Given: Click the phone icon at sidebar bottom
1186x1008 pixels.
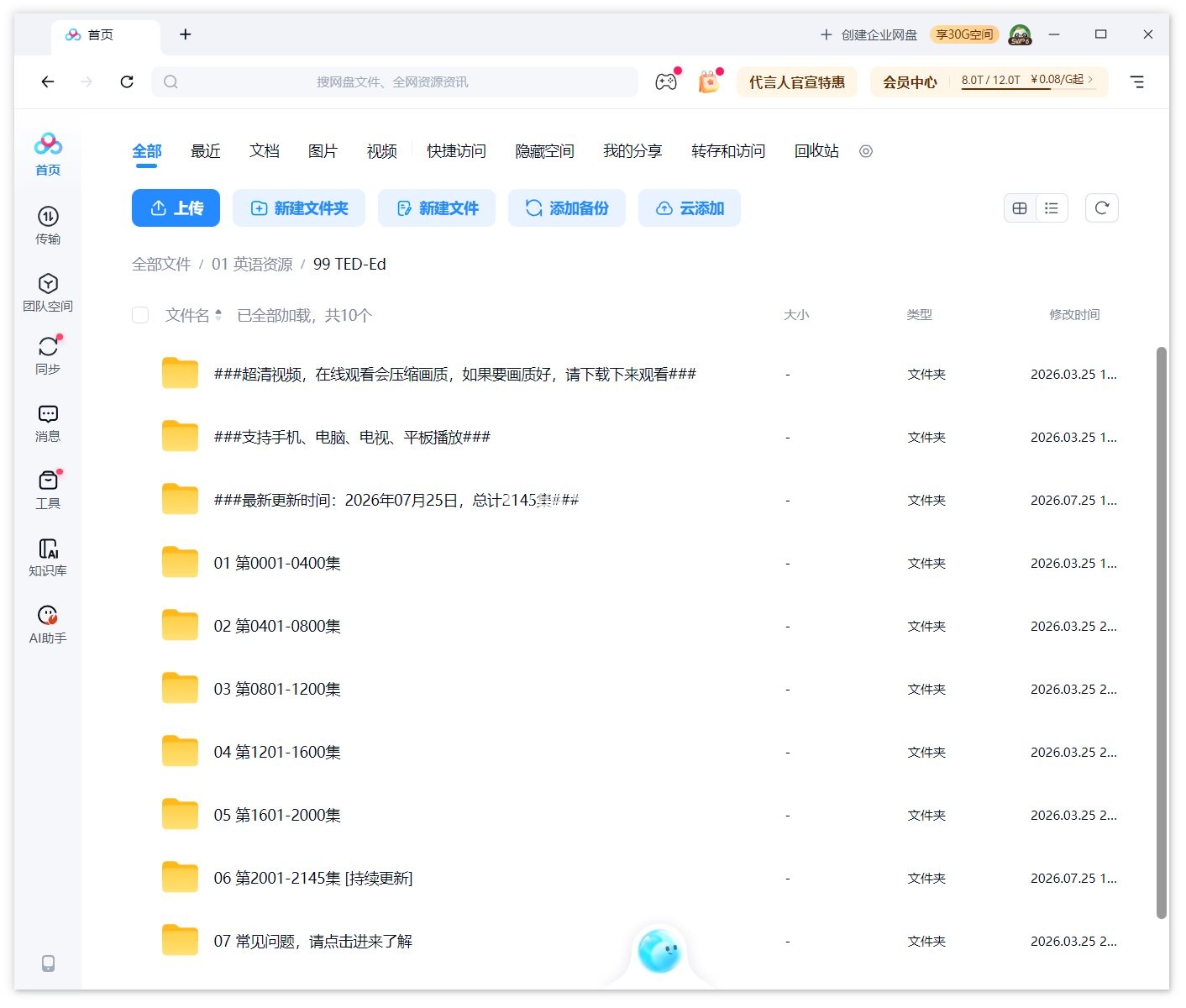Looking at the screenshot, I should pyautogui.click(x=48, y=963).
